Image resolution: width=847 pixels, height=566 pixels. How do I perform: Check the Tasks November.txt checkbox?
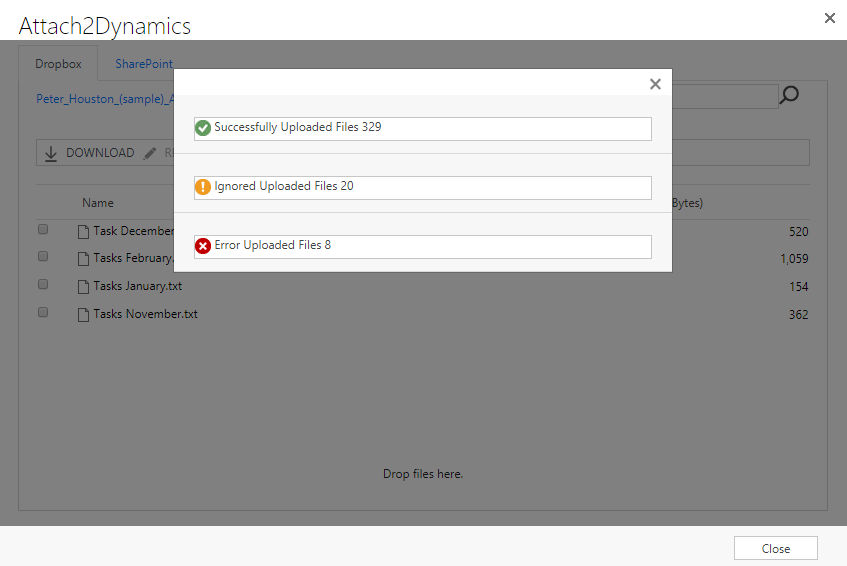[x=43, y=312]
